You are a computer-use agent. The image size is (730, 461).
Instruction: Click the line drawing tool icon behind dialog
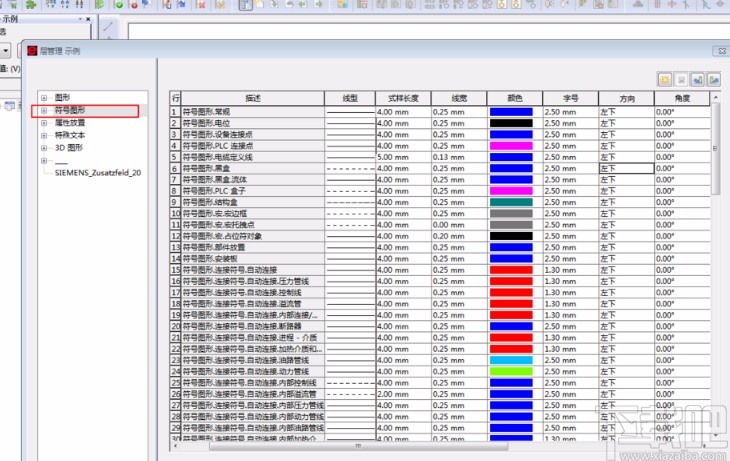click(x=108, y=27)
